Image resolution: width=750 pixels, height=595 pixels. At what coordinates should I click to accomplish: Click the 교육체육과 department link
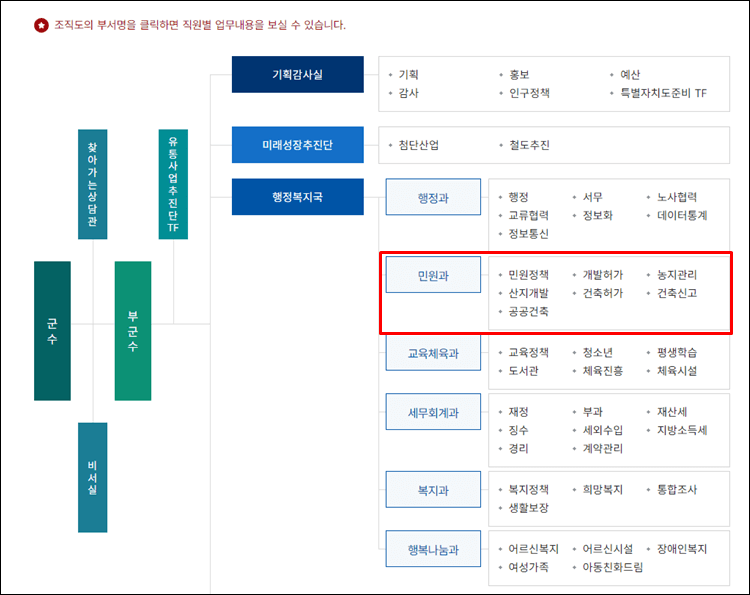point(433,353)
